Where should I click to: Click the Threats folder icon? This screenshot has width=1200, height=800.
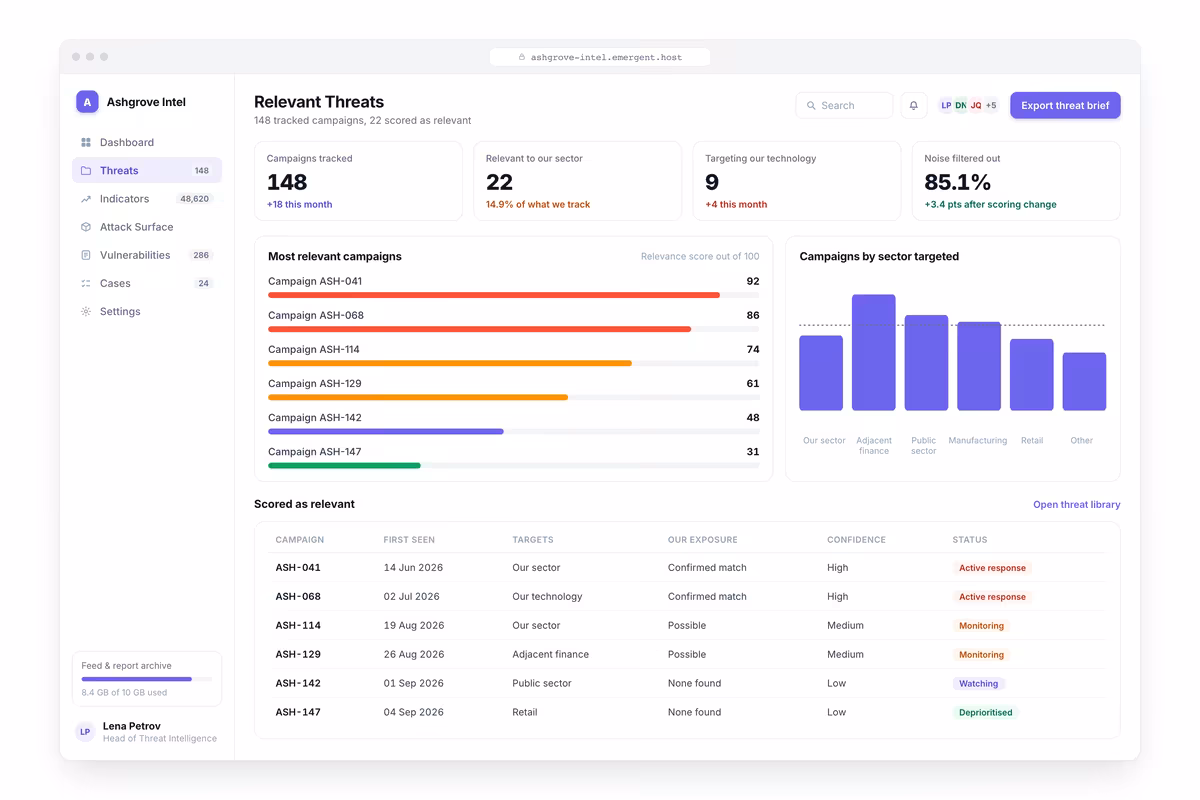tap(86, 171)
